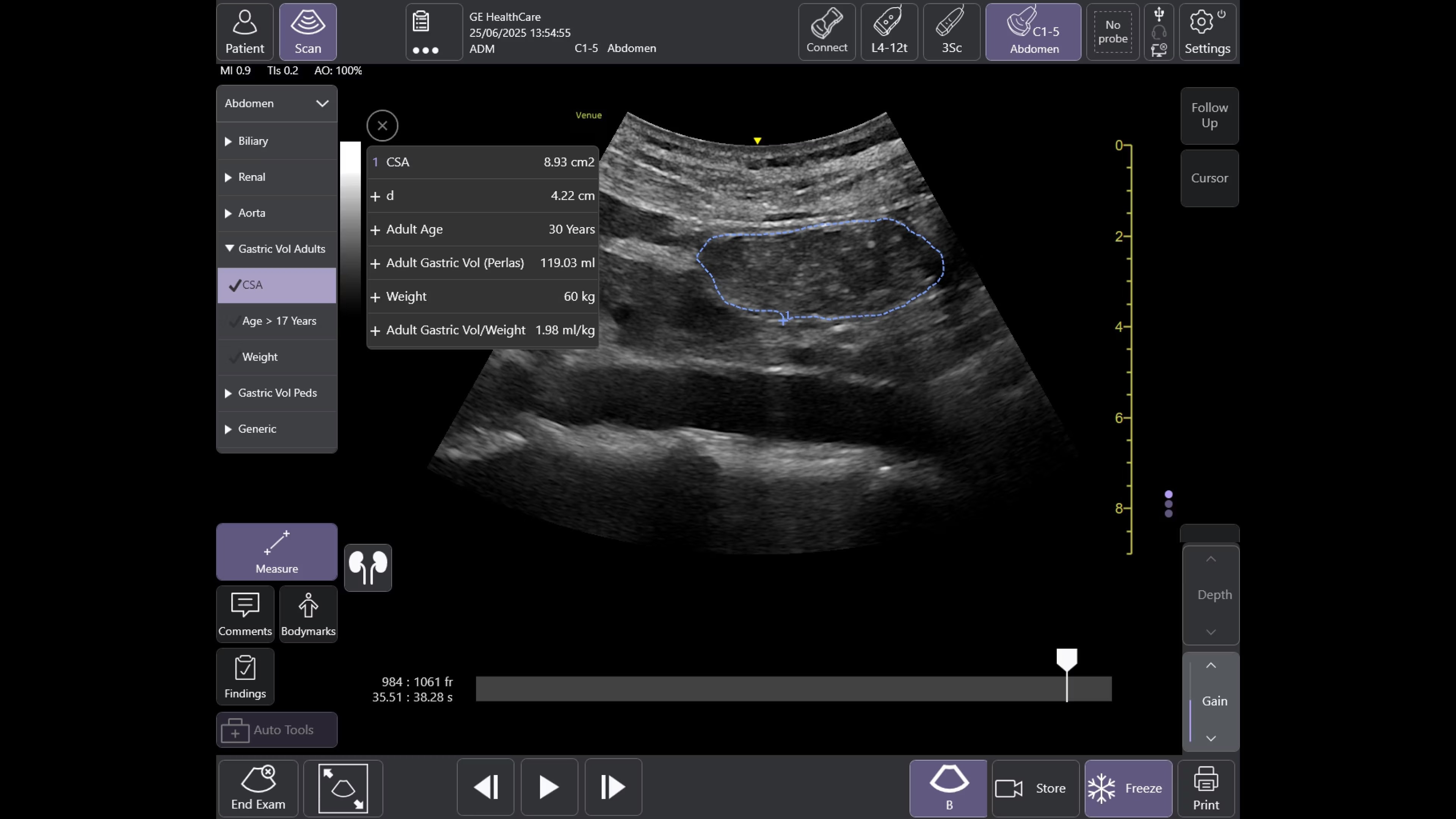The height and width of the screenshot is (819, 1456).
Task: Open the Comments tool
Action: [x=245, y=614]
